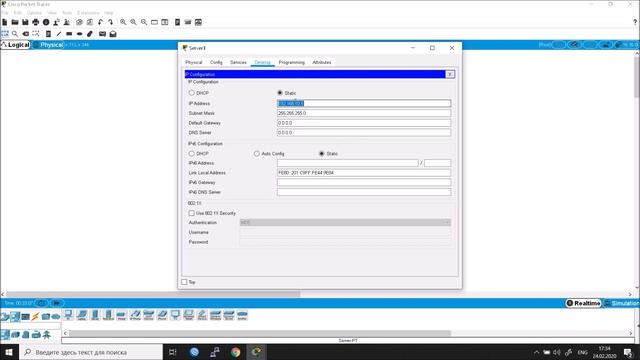Select the Connections lightning bolt category

pos(36,316)
